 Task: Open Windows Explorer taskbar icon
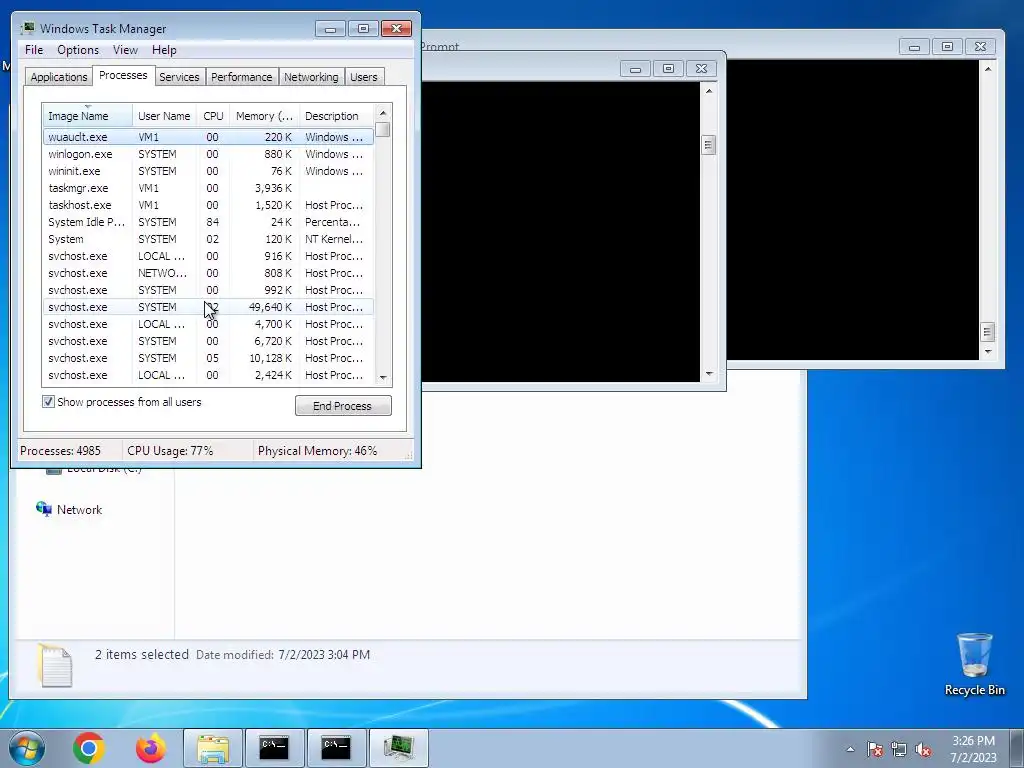tap(213, 748)
